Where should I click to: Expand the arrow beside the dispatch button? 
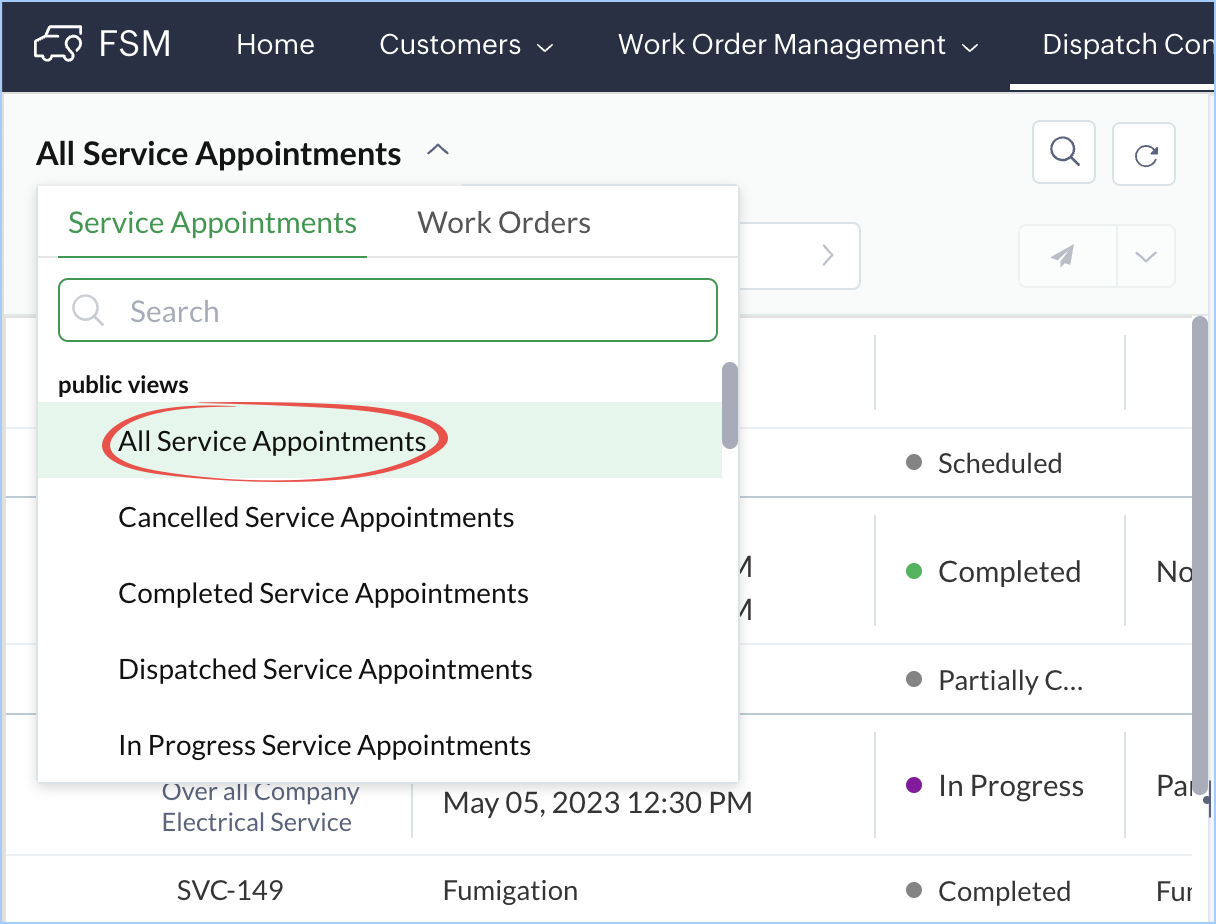point(1146,257)
